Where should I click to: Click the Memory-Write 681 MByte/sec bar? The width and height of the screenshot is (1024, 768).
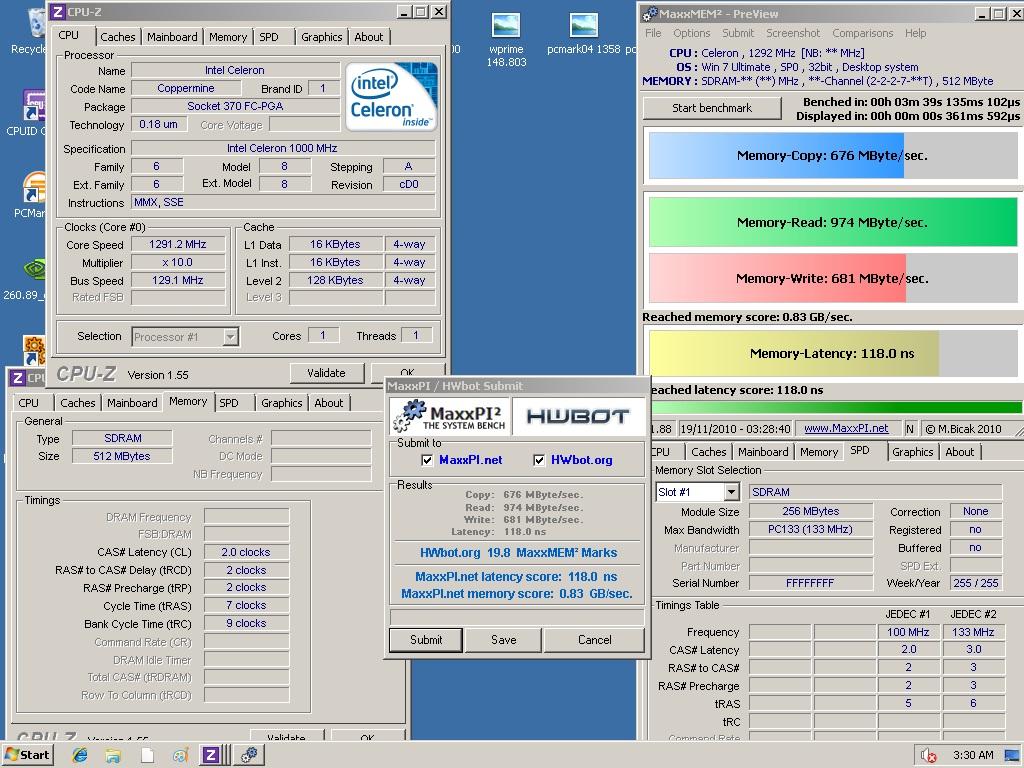833,278
